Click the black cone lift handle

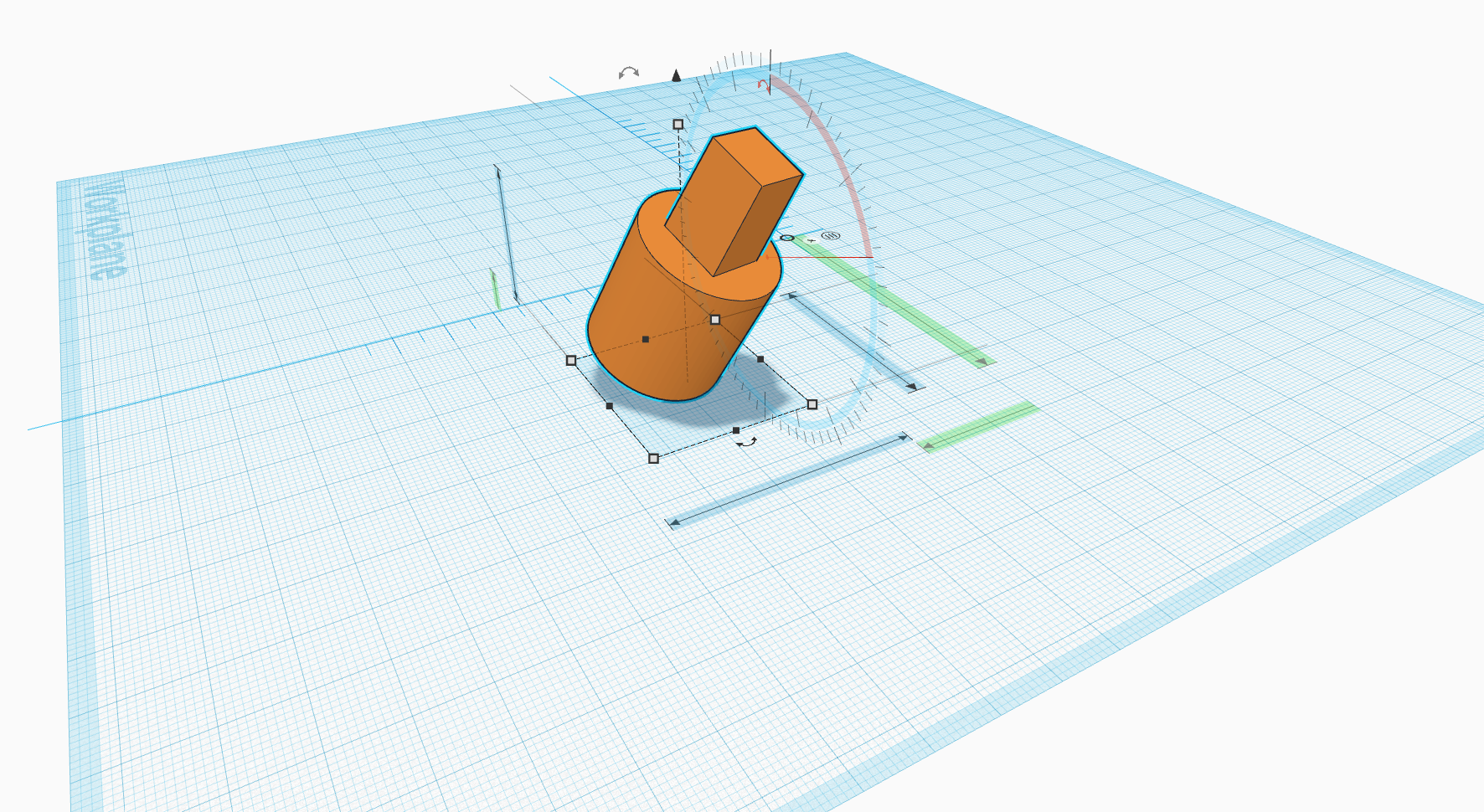coord(677,76)
